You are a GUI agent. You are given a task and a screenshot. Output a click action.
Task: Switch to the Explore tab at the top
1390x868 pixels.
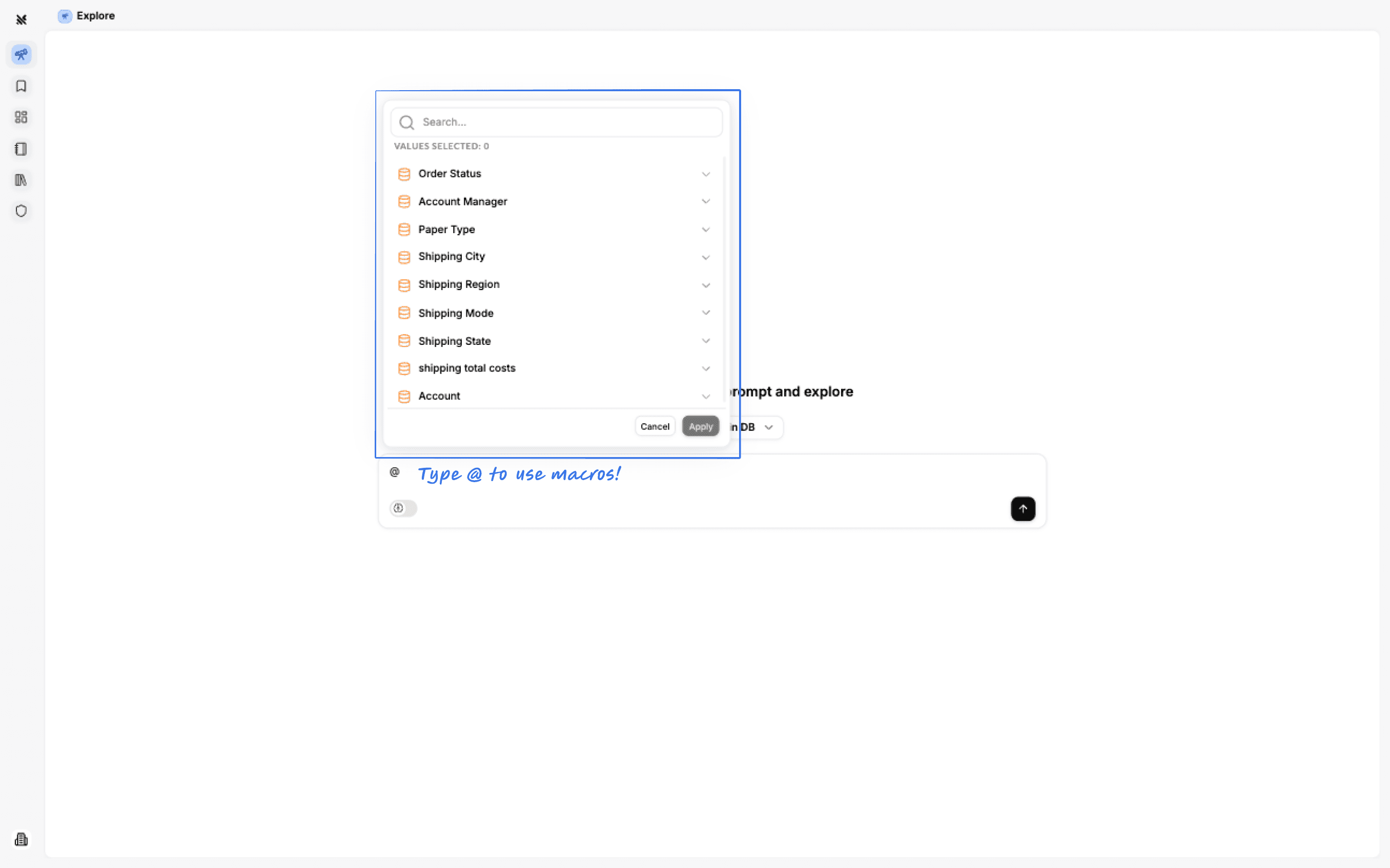click(x=86, y=15)
